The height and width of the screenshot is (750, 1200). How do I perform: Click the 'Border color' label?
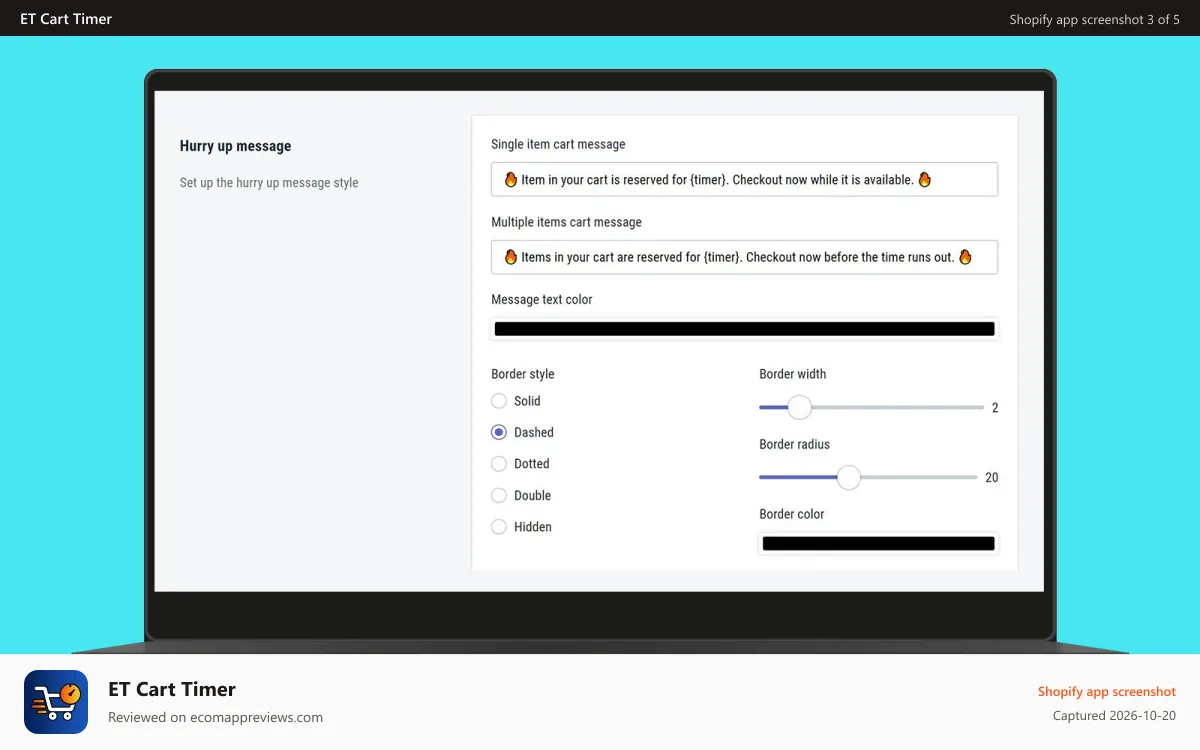tap(791, 514)
